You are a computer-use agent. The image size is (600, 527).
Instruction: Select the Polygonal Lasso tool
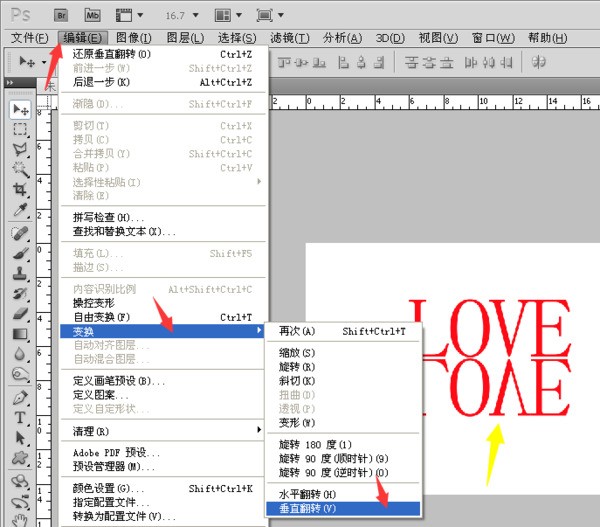coord(20,149)
